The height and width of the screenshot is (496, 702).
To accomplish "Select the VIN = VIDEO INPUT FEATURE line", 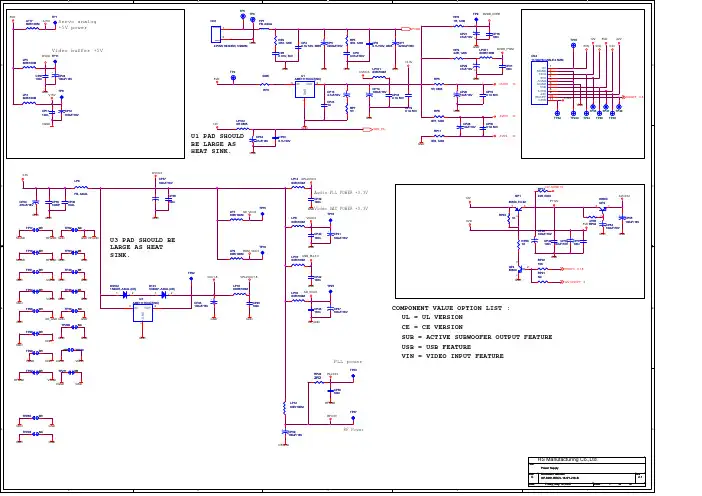I will [x=452, y=356].
